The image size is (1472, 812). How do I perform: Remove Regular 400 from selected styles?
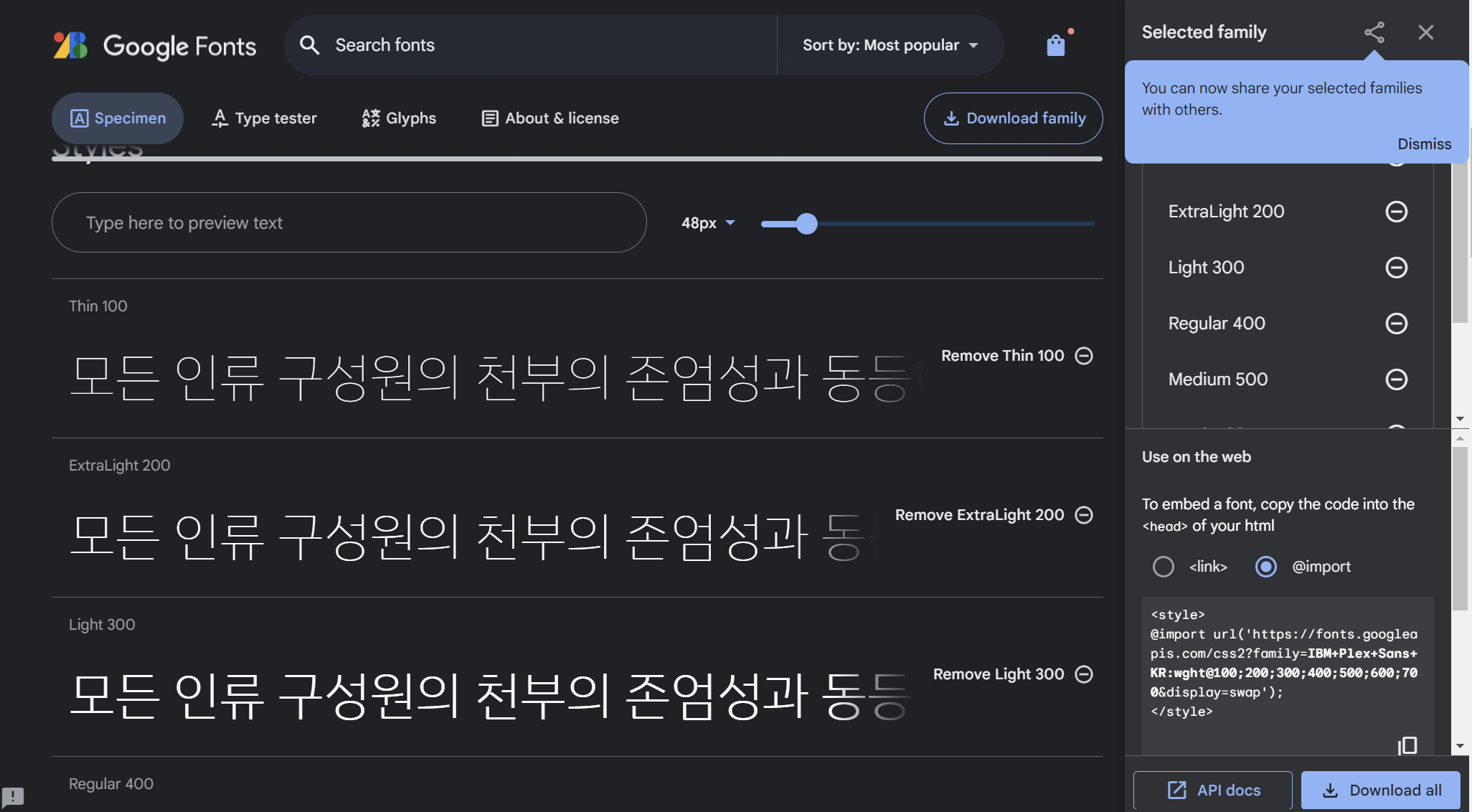click(1397, 324)
